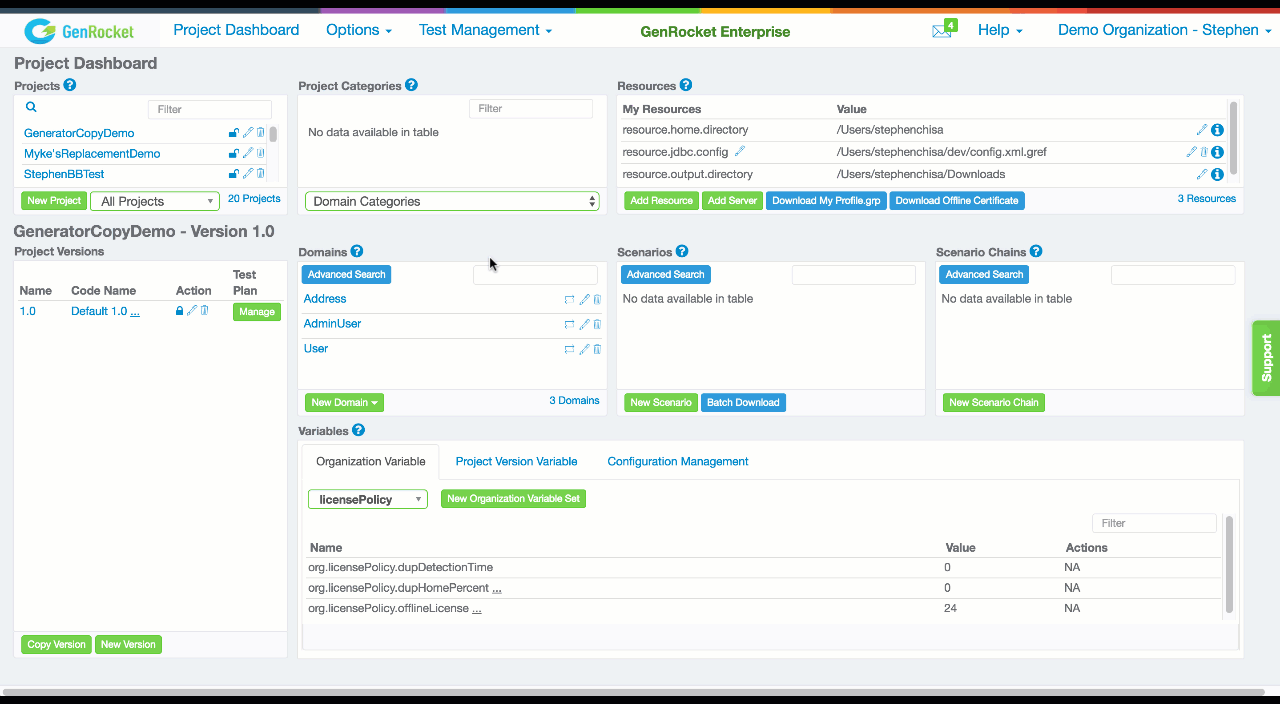
Task: Click the Variables filter input field
Action: click(1154, 523)
